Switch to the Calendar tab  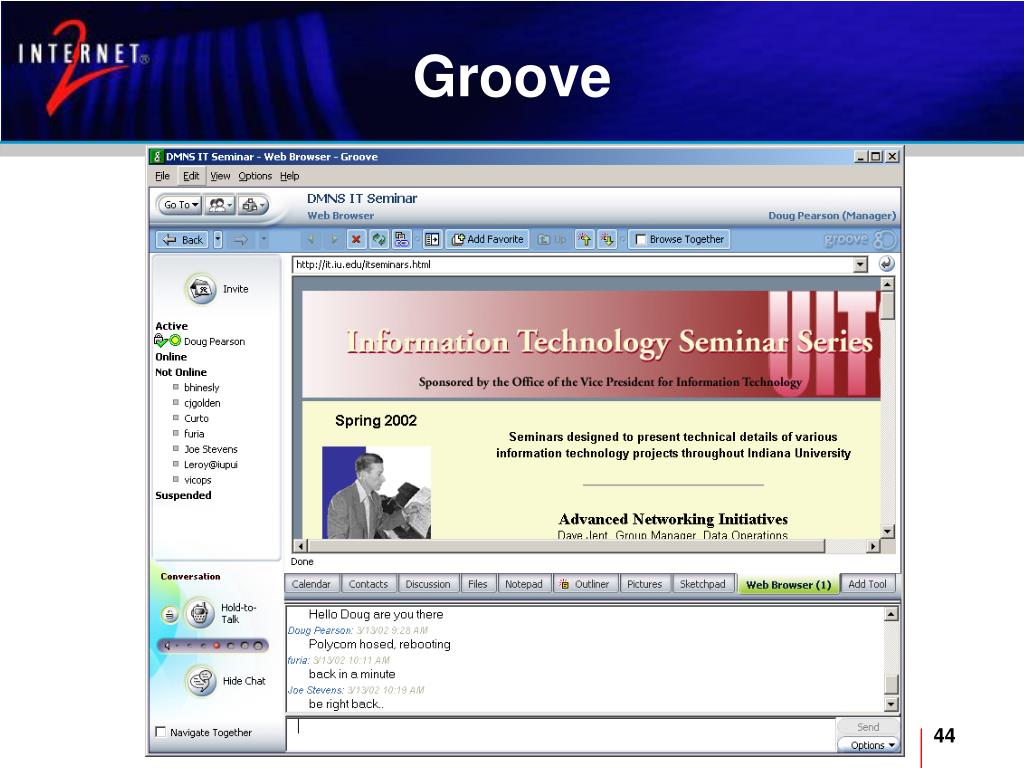coord(312,584)
